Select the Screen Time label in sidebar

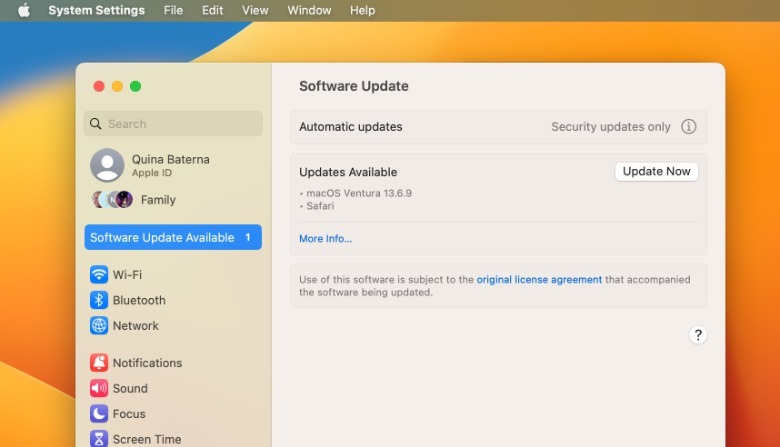pos(147,439)
